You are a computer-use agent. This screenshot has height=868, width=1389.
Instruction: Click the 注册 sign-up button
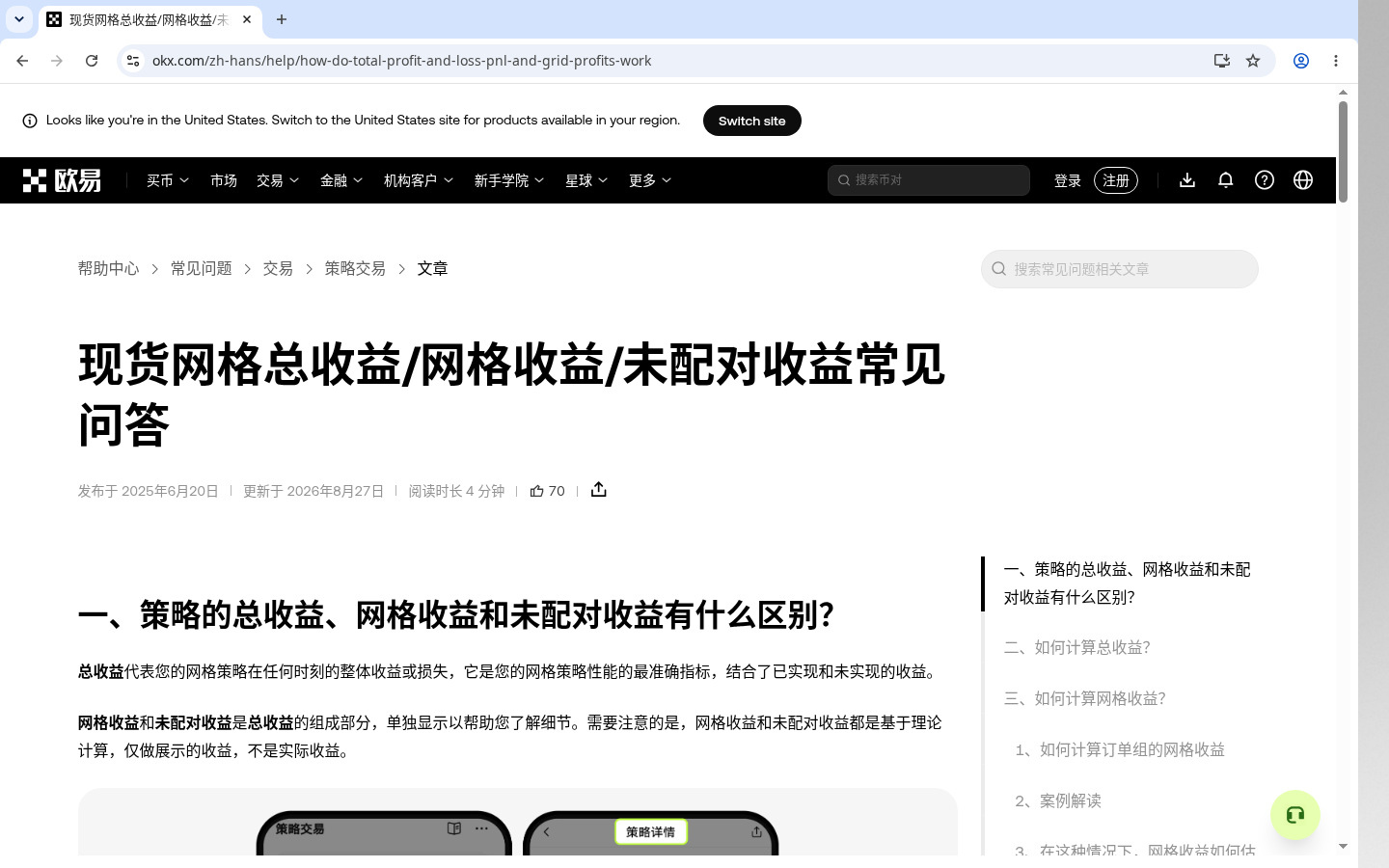pyautogui.click(x=1116, y=180)
